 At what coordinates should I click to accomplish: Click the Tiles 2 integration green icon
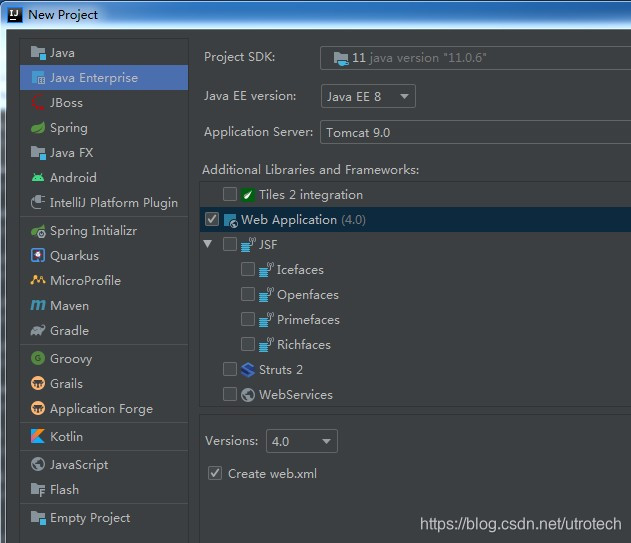click(247, 195)
